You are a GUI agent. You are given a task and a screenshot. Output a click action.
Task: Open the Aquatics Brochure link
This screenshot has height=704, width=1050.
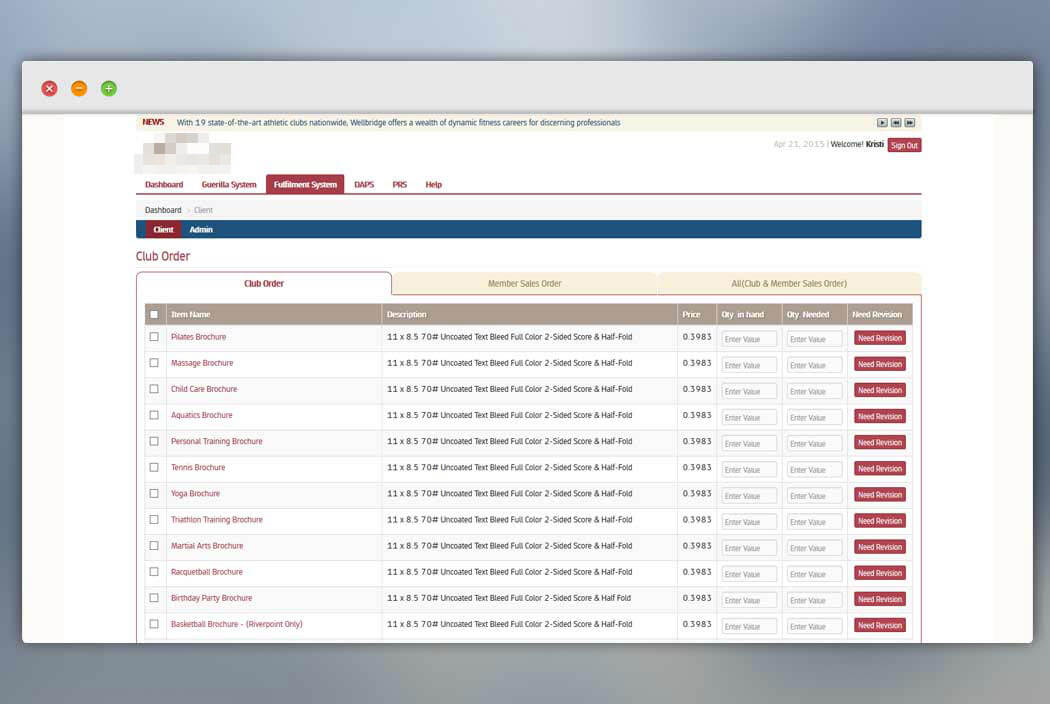tap(202, 415)
